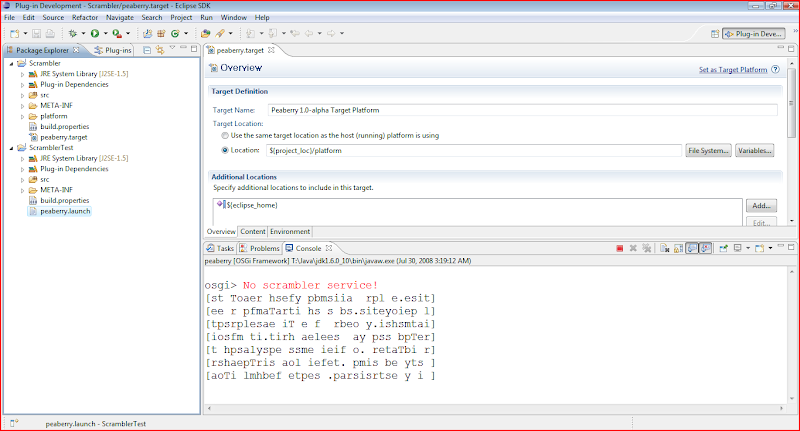This screenshot has height=431, width=800.
Task: Switch to the Problems view tab
Action: pyautogui.click(x=260, y=248)
